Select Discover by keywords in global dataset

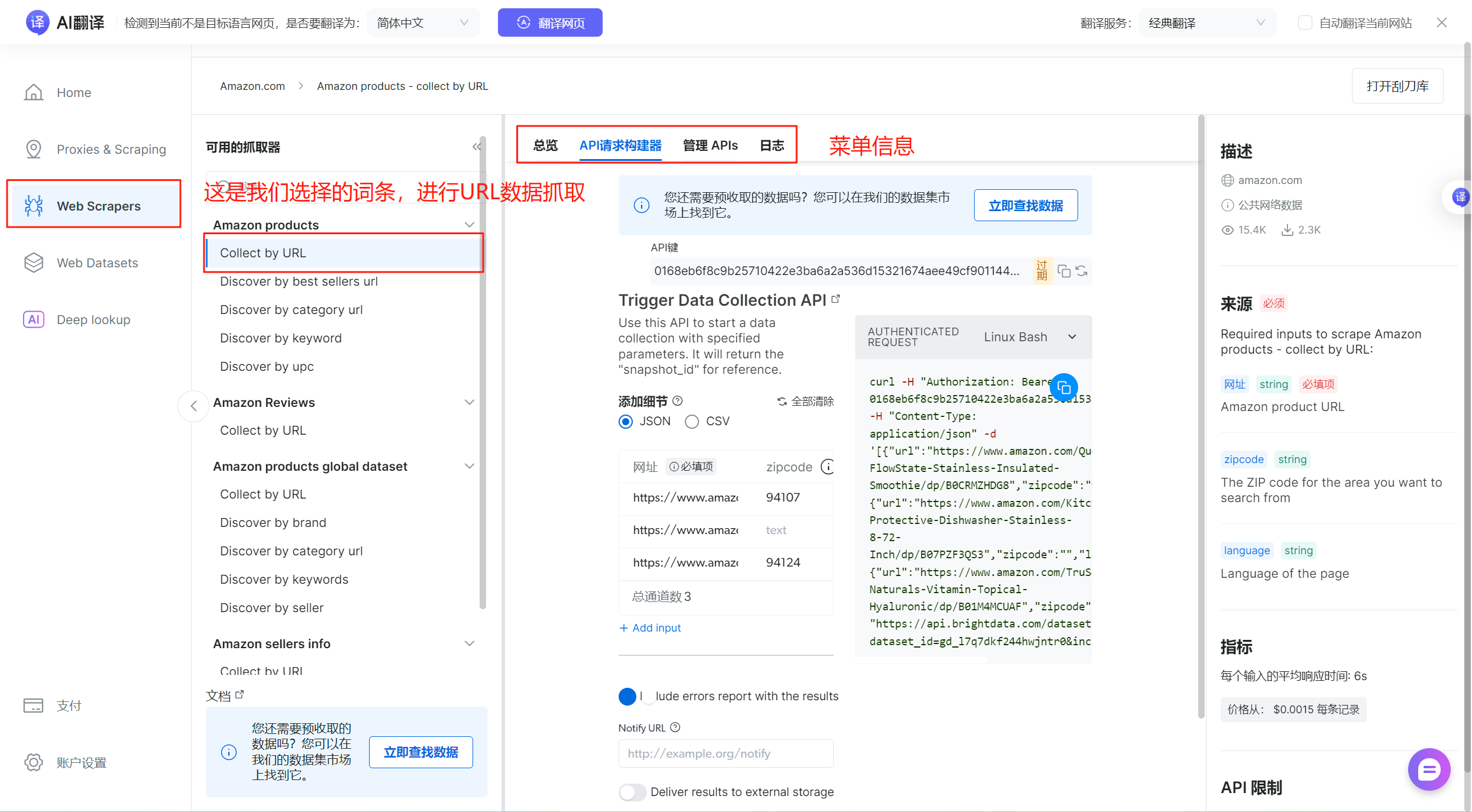click(x=284, y=579)
